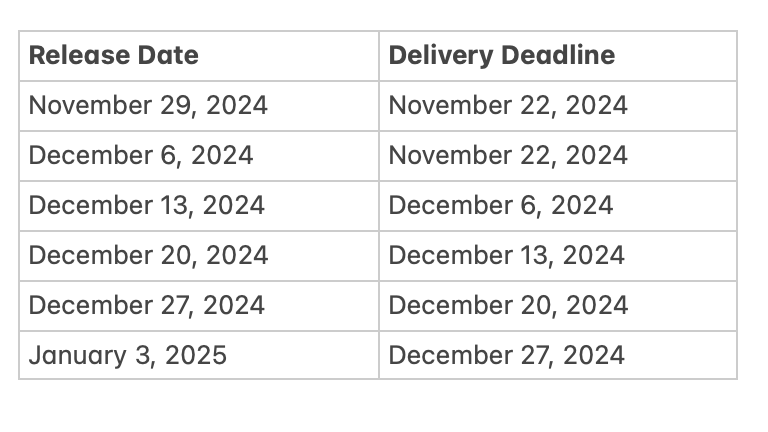Image resolution: width=768 pixels, height=432 pixels.
Task: Click the word Date in header
Action: (x=168, y=55)
